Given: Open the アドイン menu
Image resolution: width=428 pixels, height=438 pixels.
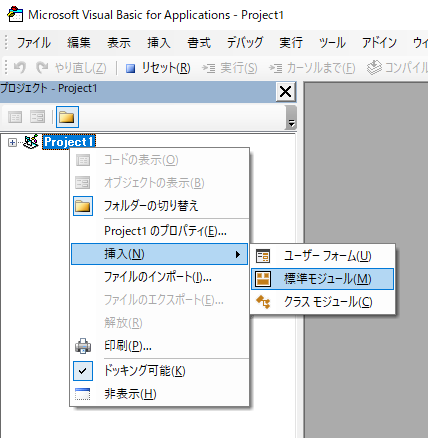Looking at the screenshot, I should 379,43.
